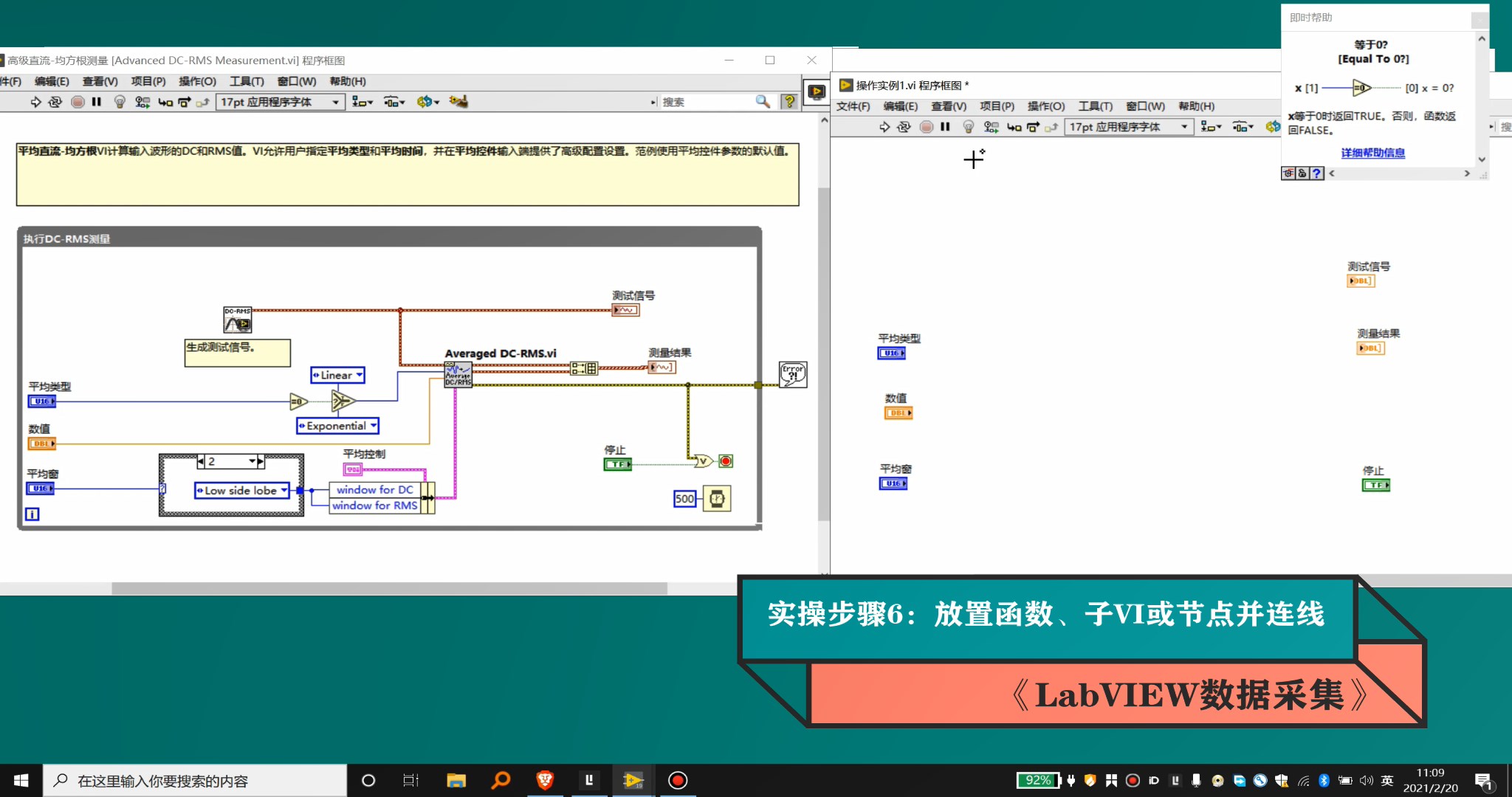The width and height of the screenshot is (1512, 797).
Task: Open Distribute Objects dropdown in 操作实例1.vi toolbar
Action: [1243, 127]
